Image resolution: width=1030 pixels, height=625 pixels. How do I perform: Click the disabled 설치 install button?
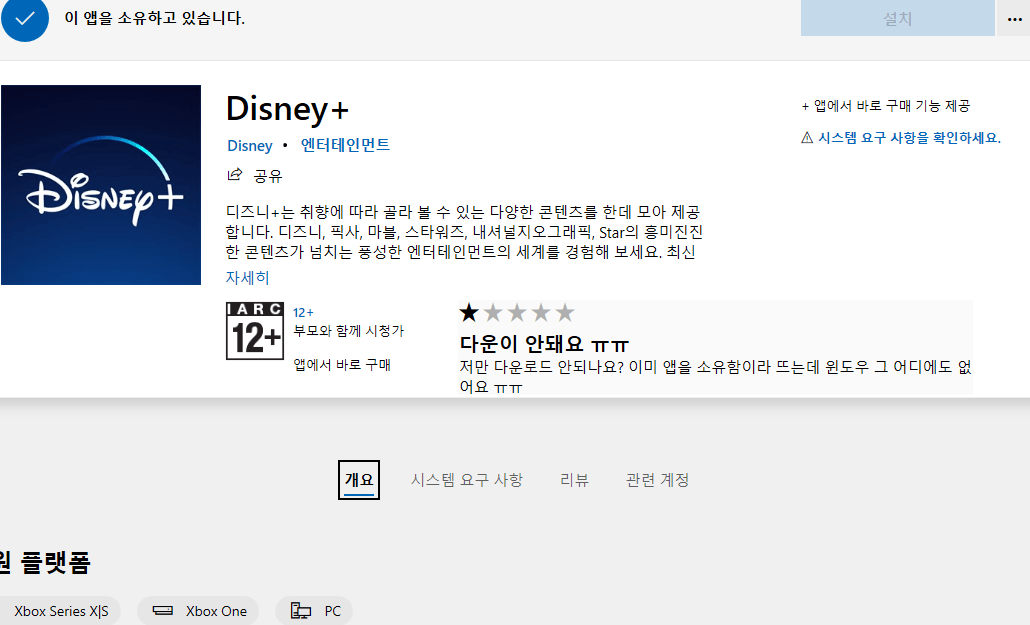[897, 18]
